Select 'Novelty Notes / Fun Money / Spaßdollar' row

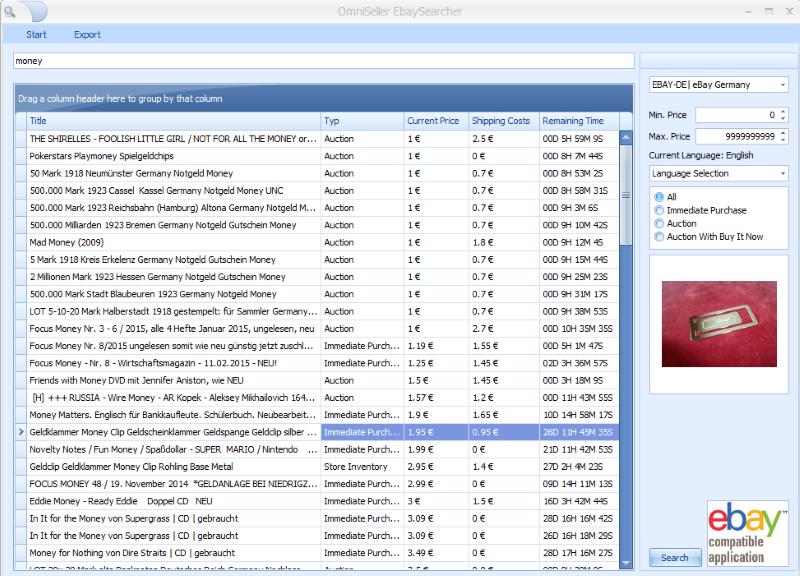(317, 449)
